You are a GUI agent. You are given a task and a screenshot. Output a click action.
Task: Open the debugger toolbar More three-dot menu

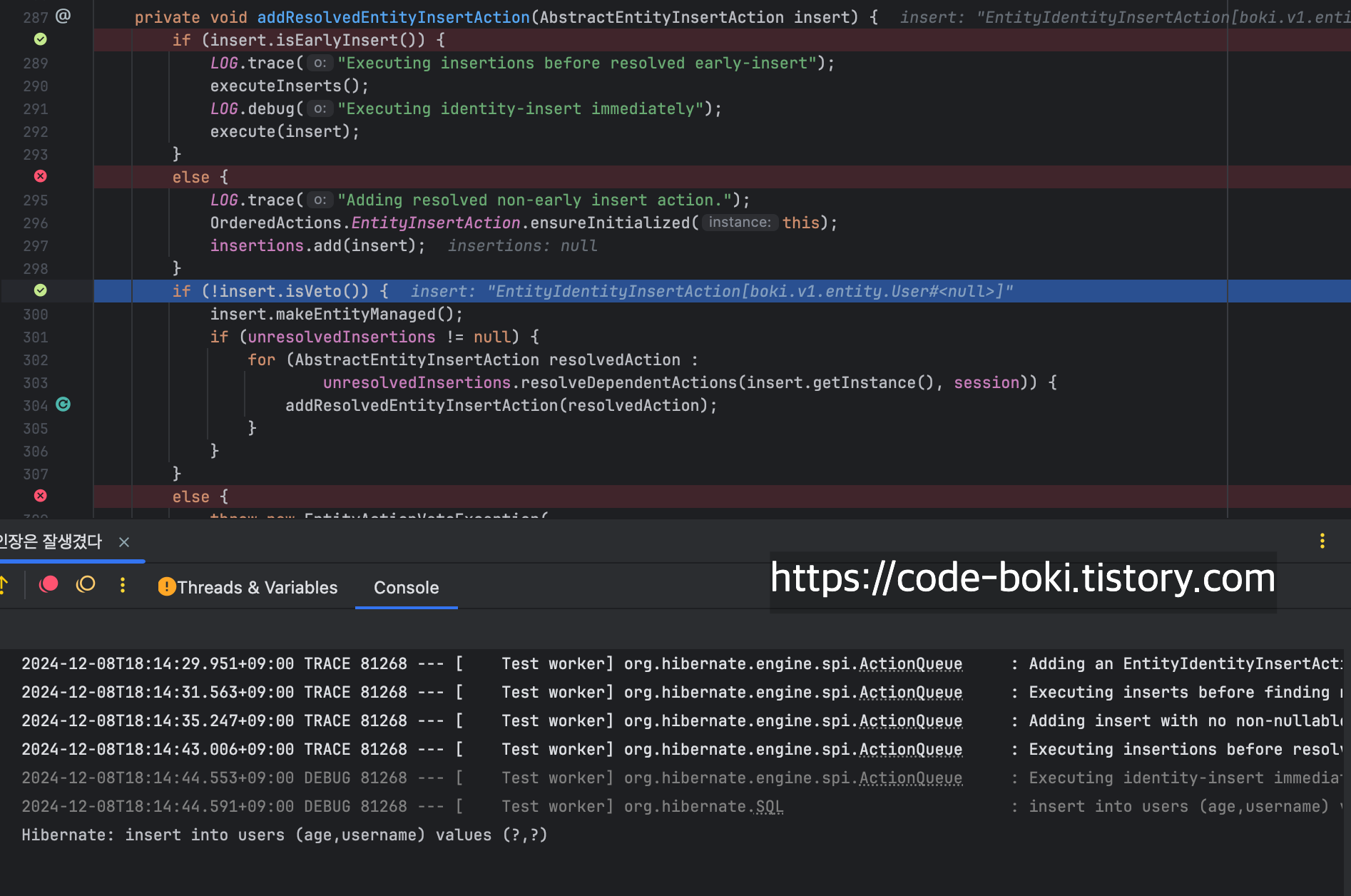[x=123, y=585]
